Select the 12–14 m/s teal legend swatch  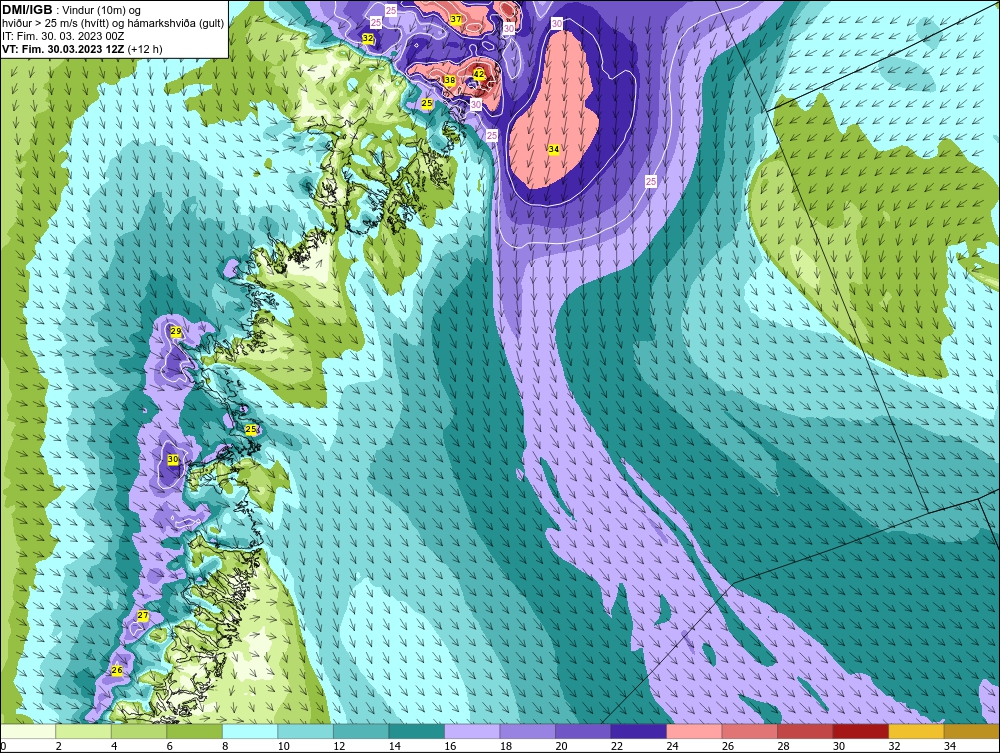pos(361,731)
